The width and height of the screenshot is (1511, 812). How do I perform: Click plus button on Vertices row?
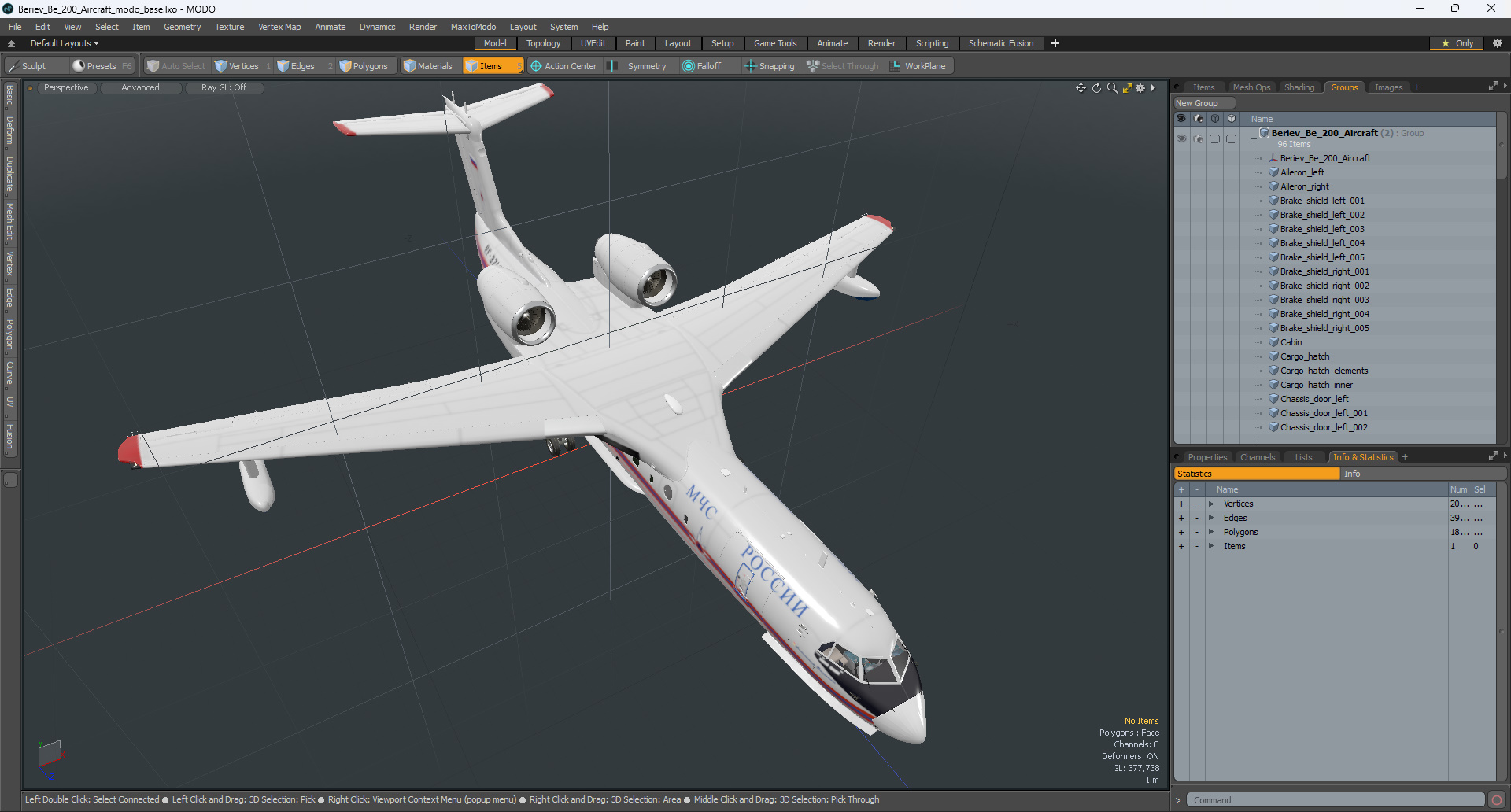point(1181,504)
